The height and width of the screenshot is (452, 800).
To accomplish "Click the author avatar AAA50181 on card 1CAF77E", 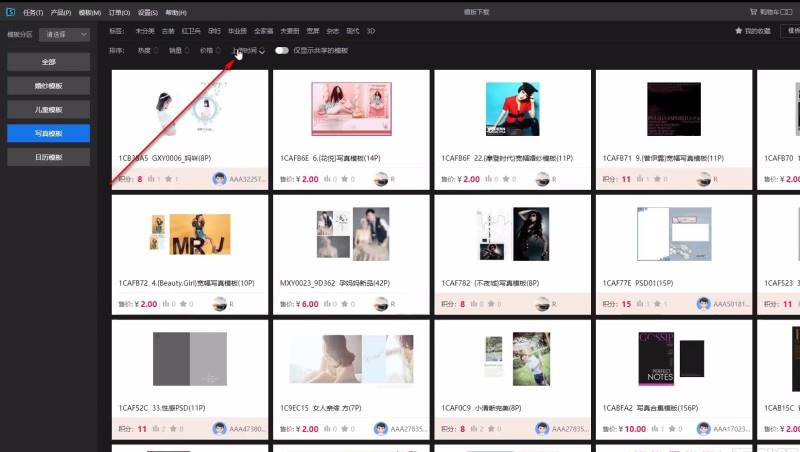I will pos(704,304).
